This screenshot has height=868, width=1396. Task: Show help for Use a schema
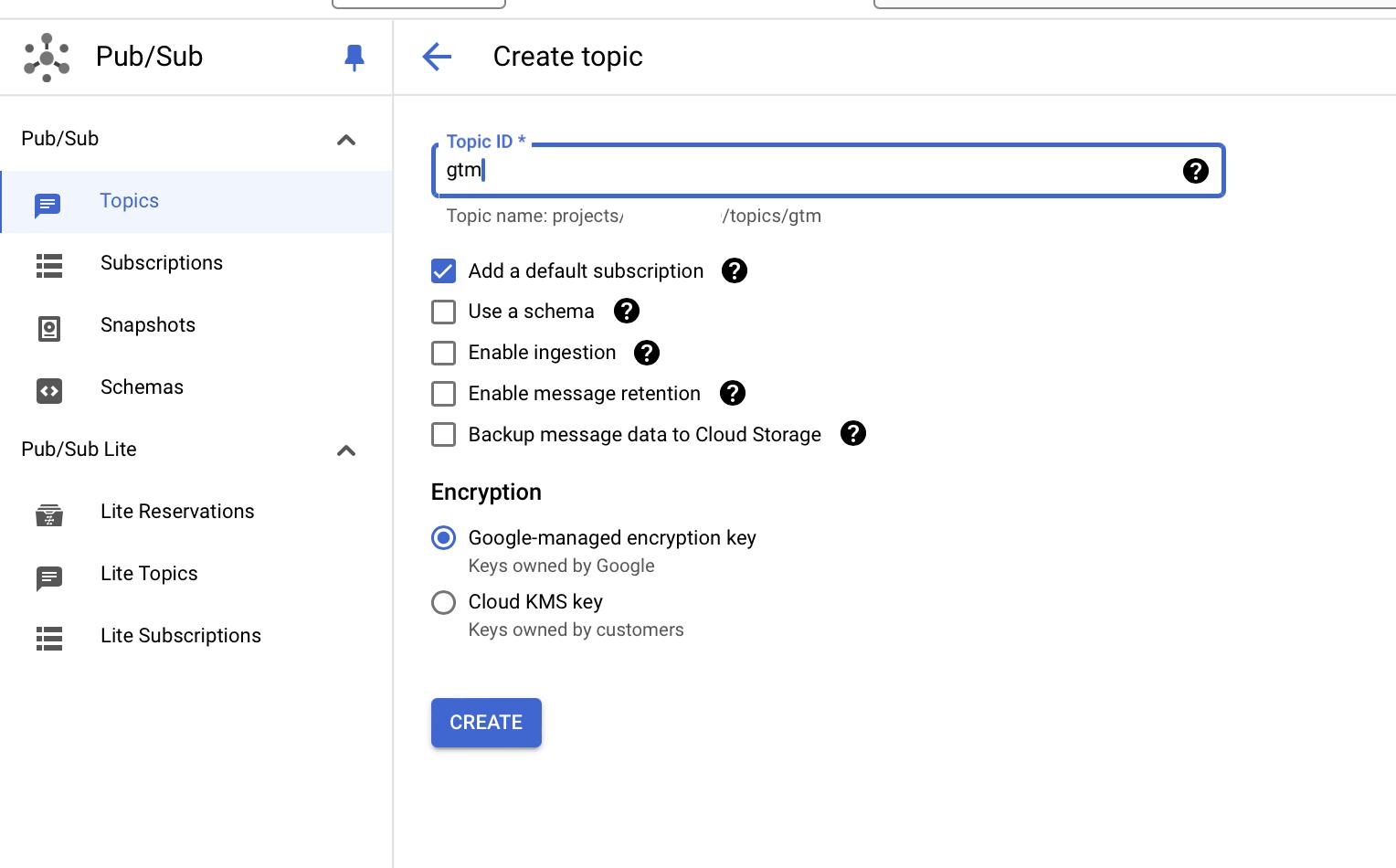click(x=627, y=311)
